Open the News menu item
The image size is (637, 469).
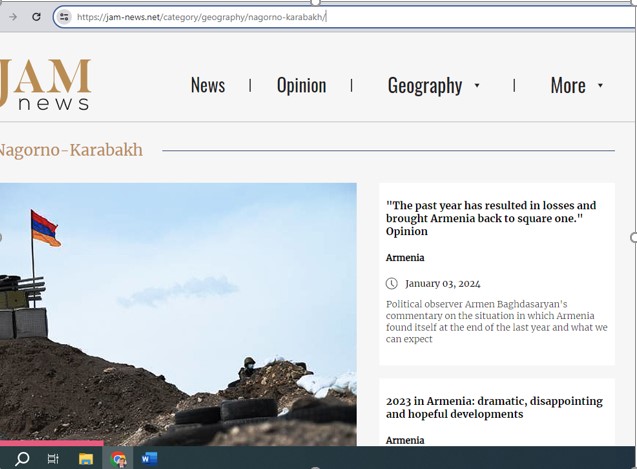[x=208, y=85]
